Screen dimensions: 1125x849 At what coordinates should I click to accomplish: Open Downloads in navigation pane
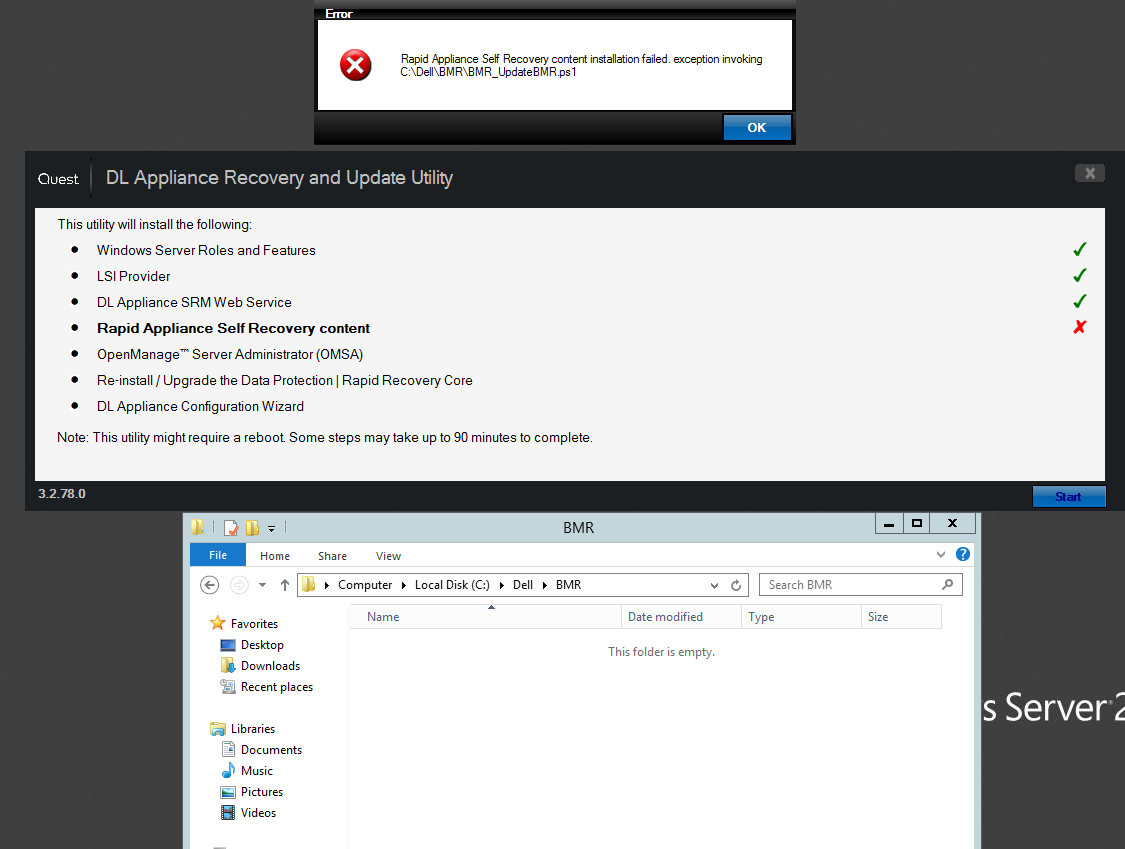(270, 666)
